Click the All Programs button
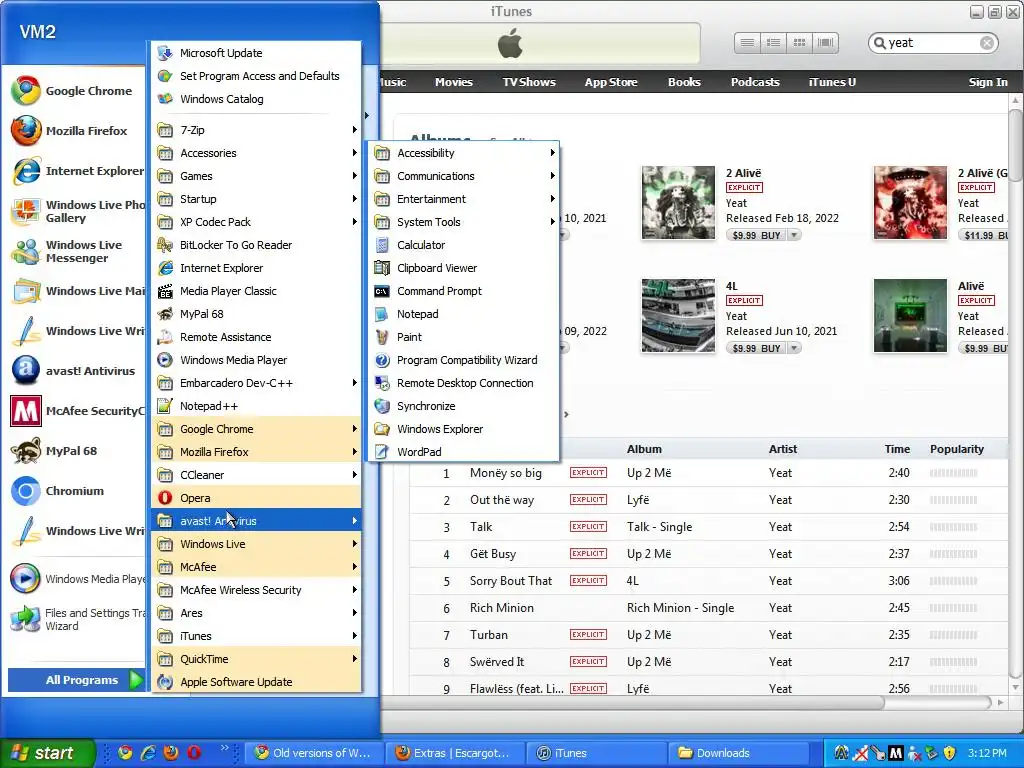Viewport: 1024px width, 768px height. pos(76,680)
